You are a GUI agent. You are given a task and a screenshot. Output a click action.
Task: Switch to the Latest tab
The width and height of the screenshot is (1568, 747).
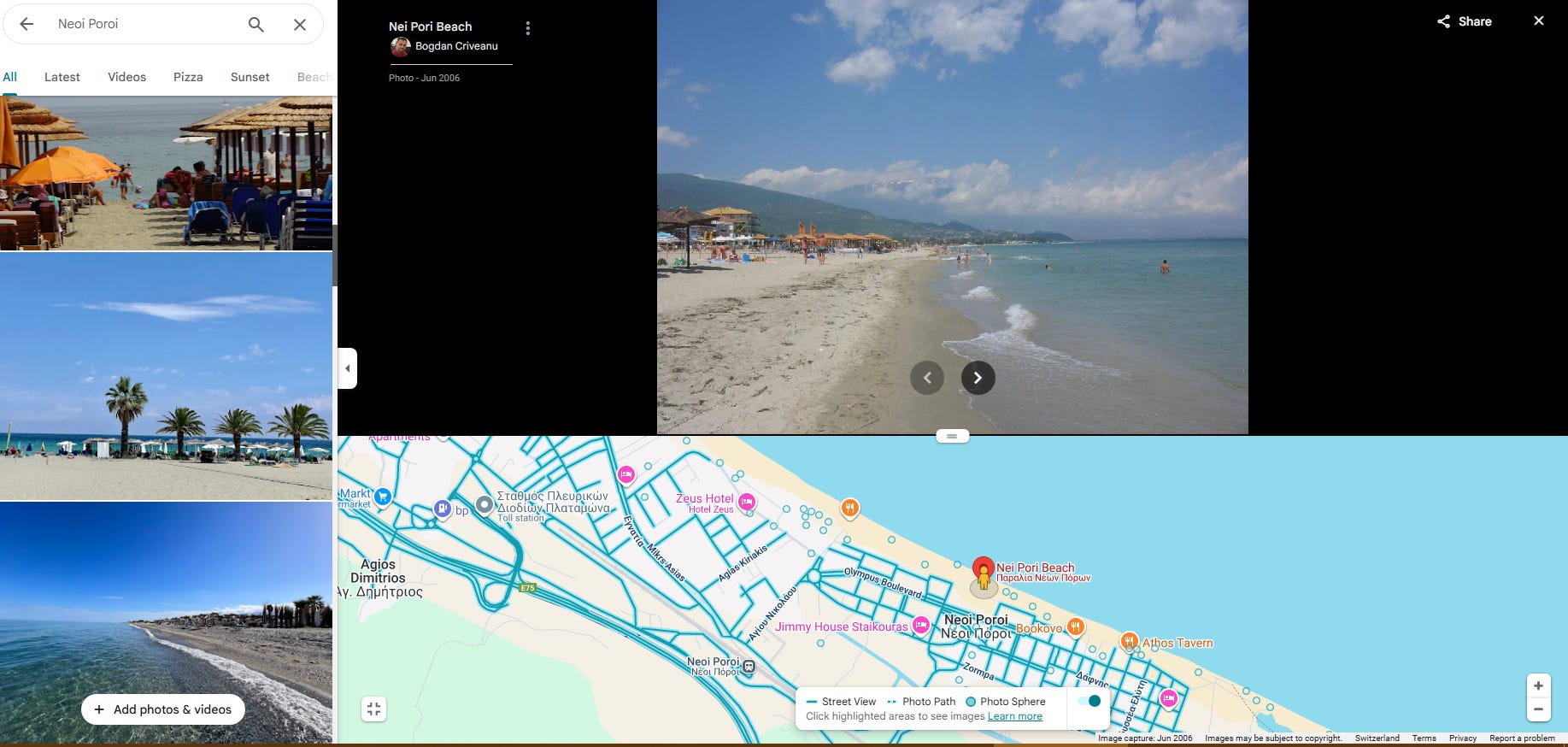tap(62, 77)
